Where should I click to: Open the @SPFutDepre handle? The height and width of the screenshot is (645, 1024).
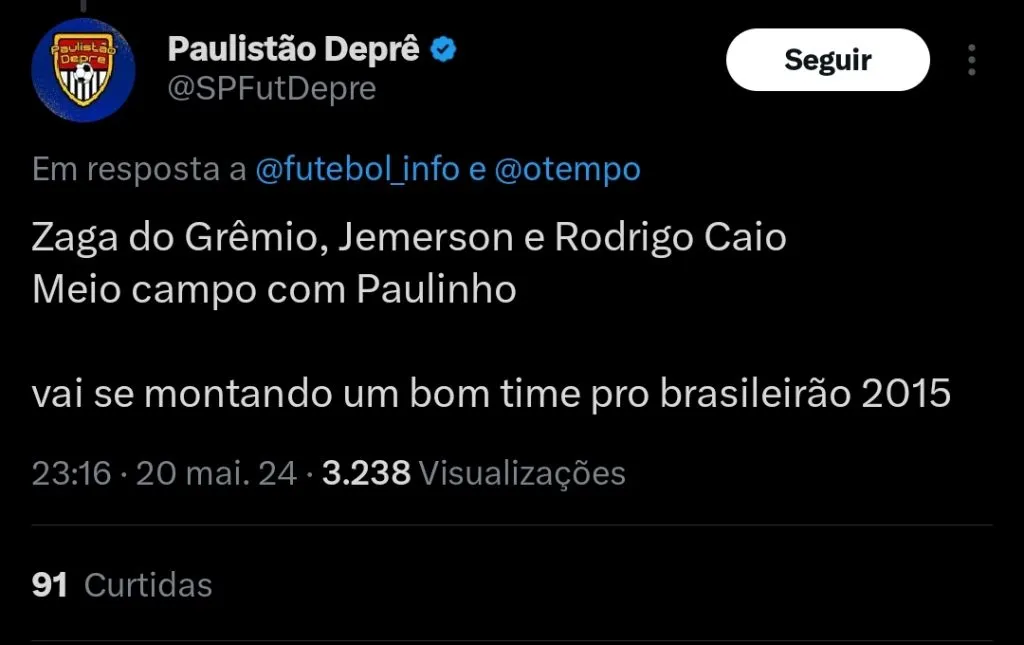272,89
